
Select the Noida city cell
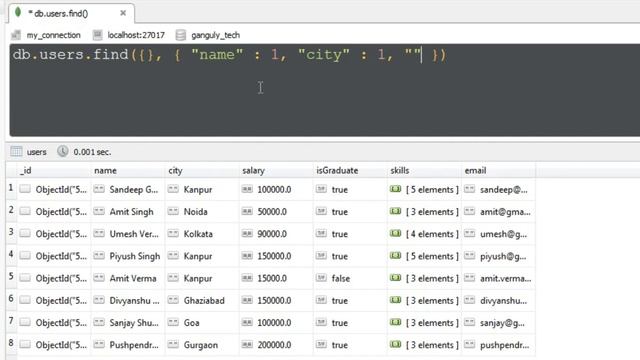[x=202, y=212]
